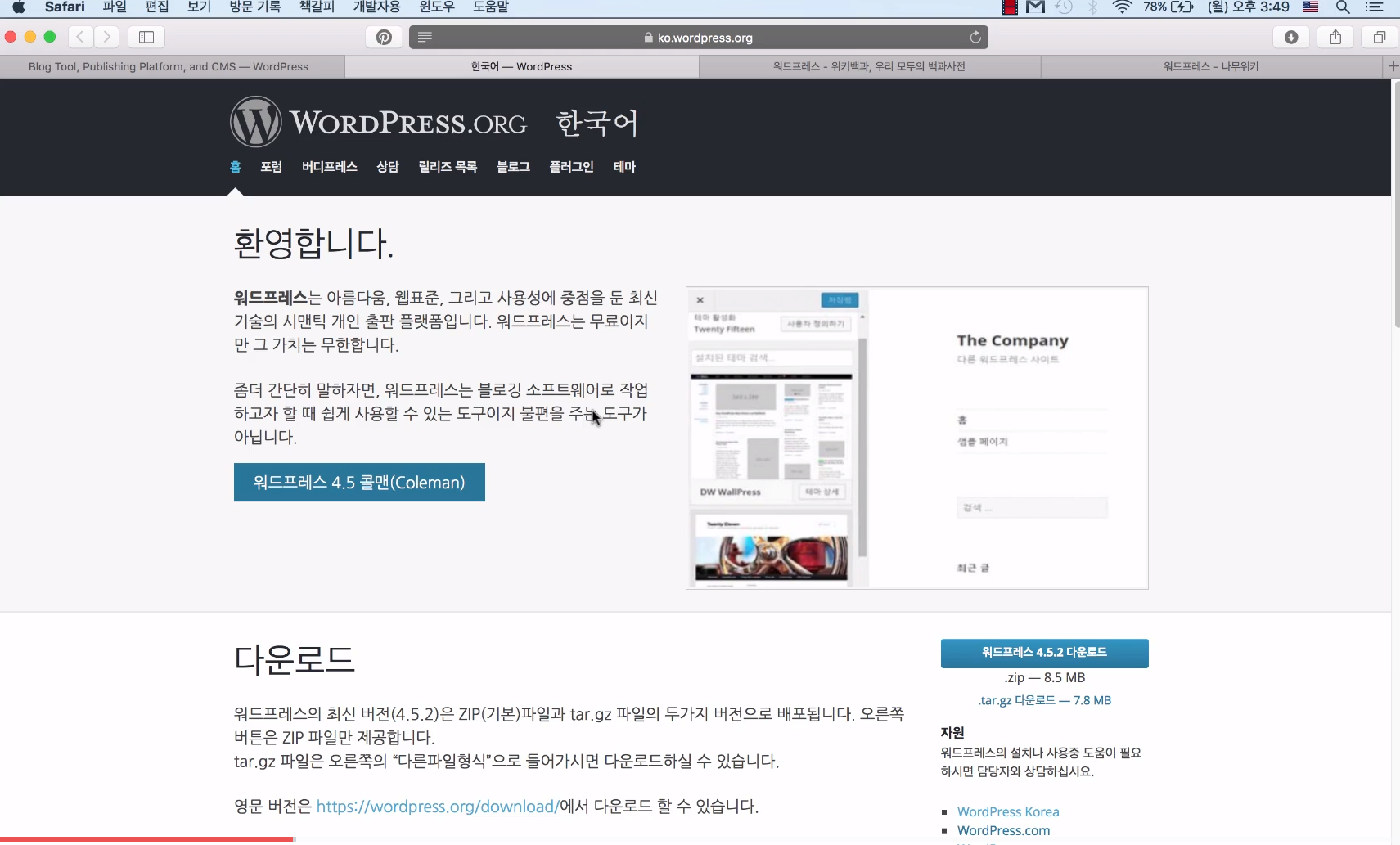Viewport: 1400px width, 845px height.
Task: Open 플러그인 navigation link
Action: [x=571, y=167]
